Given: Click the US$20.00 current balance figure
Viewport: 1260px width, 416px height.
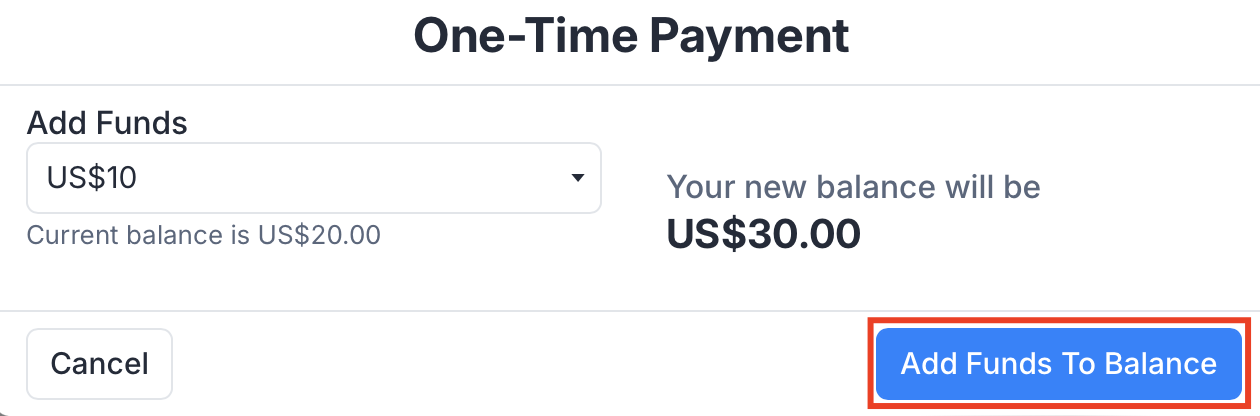Looking at the screenshot, I should coord(319,236).
